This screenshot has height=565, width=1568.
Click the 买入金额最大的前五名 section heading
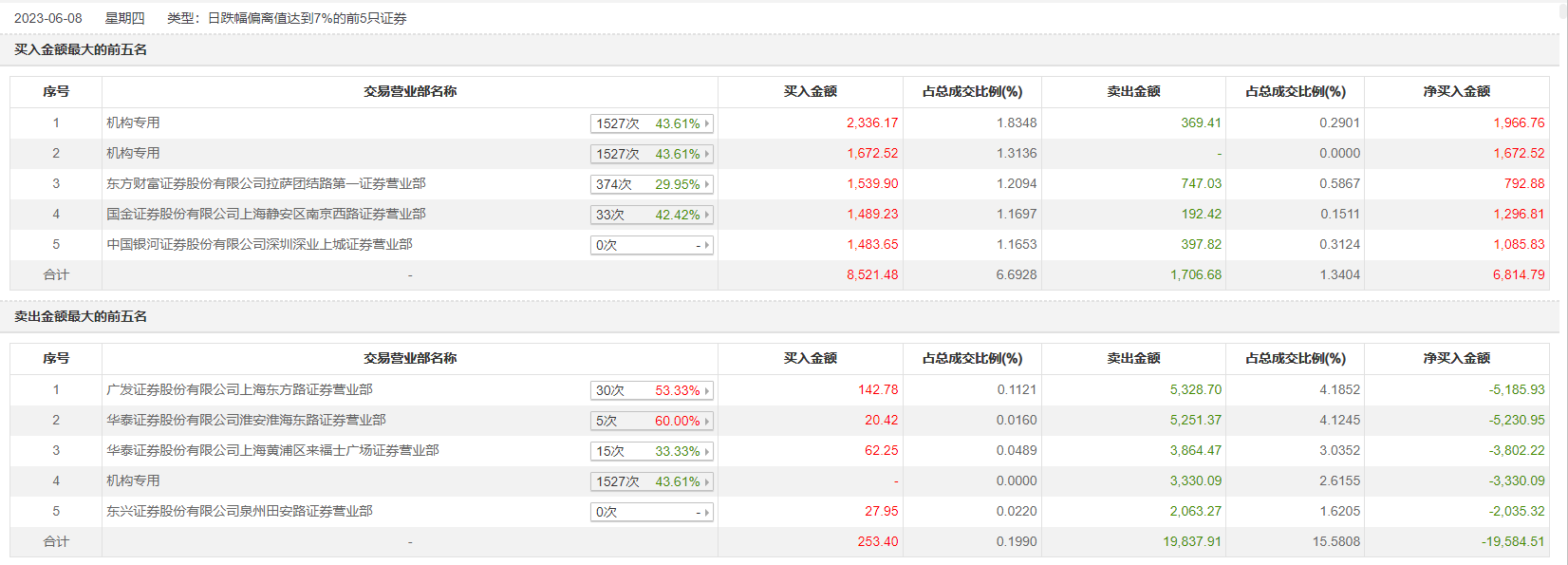(x=81, y=49)
